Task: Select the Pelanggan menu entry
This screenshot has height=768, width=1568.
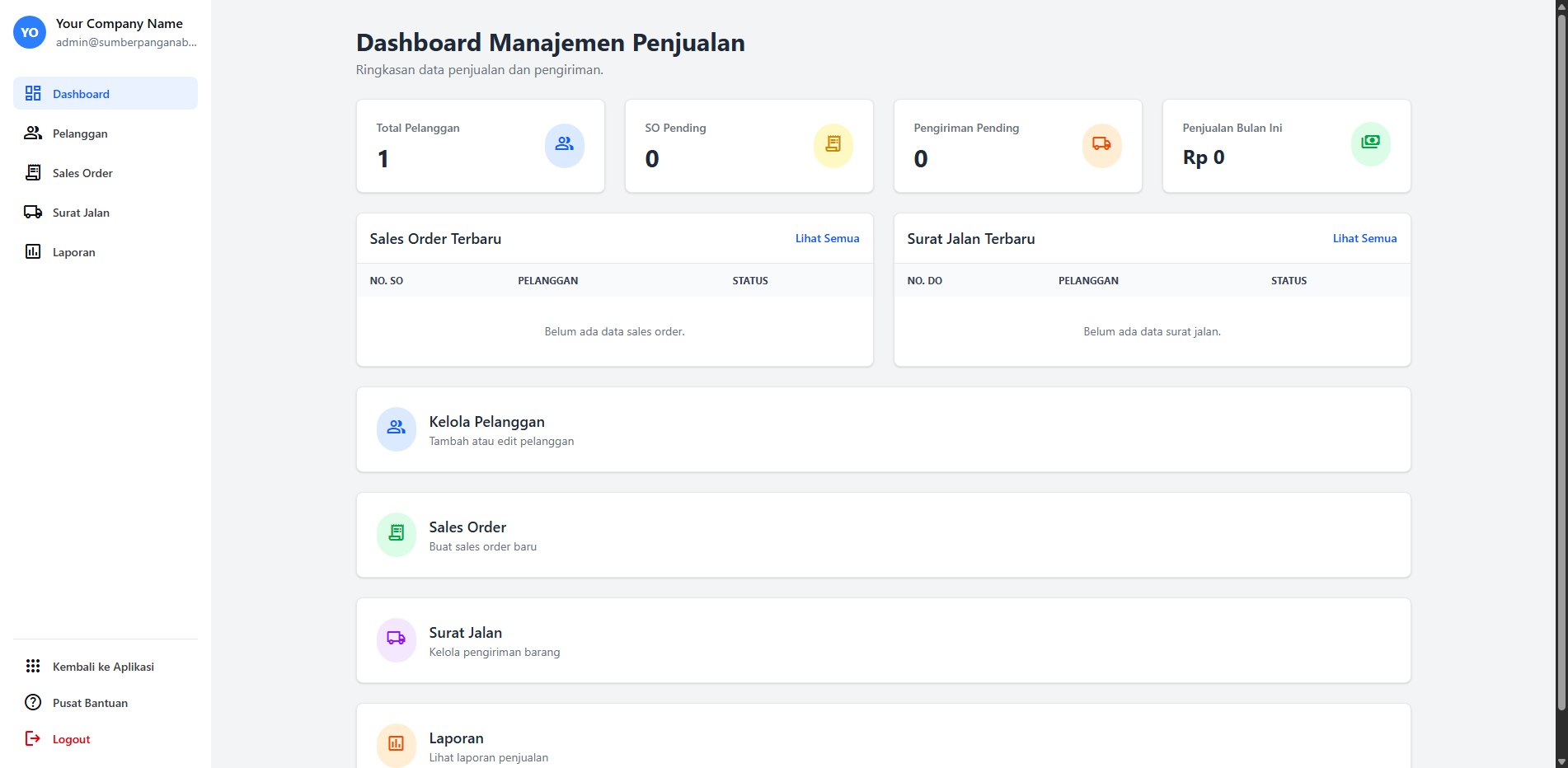Action: pyautogui.click(x=79, y=133)
